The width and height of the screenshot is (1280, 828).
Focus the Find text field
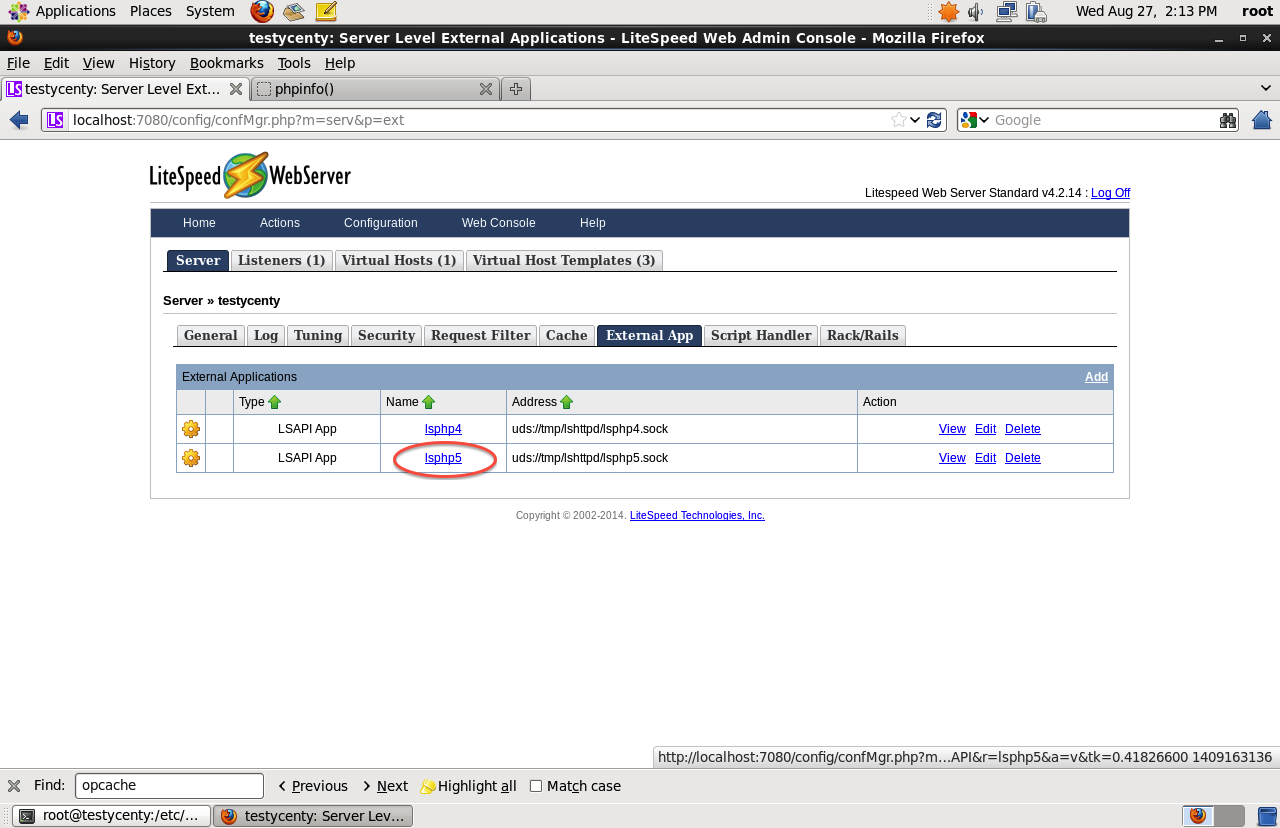pyautogui.click(x=169, y=786)
